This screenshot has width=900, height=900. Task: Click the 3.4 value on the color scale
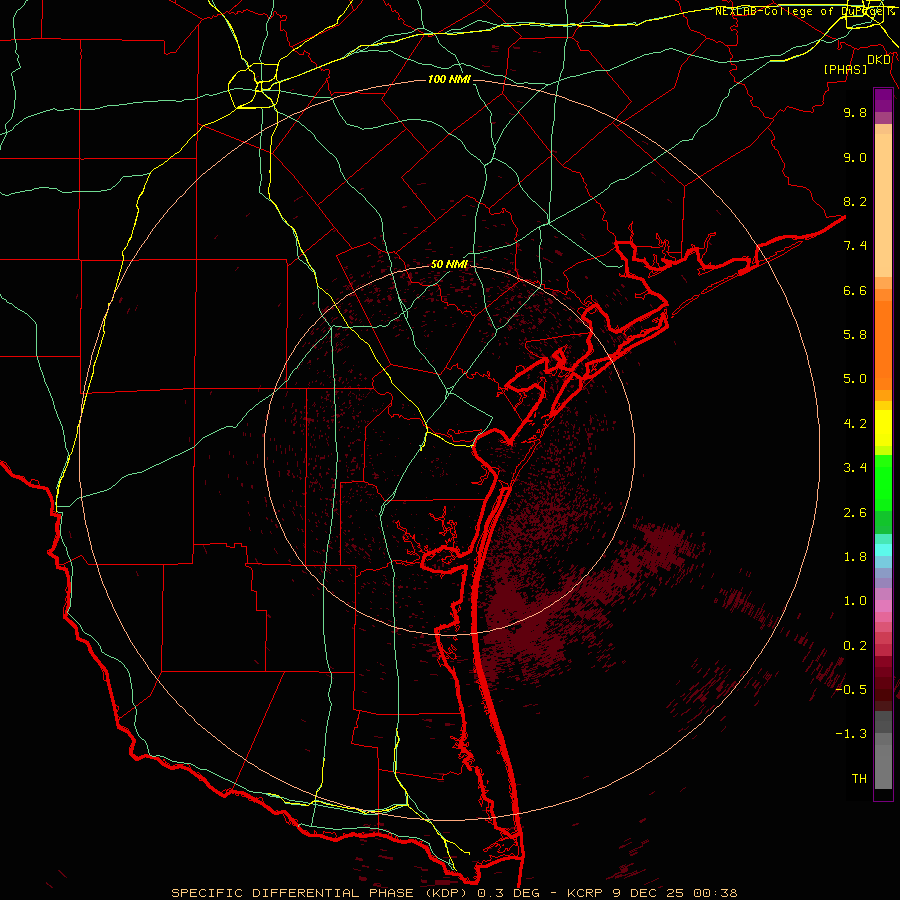[x=855, y=468]
